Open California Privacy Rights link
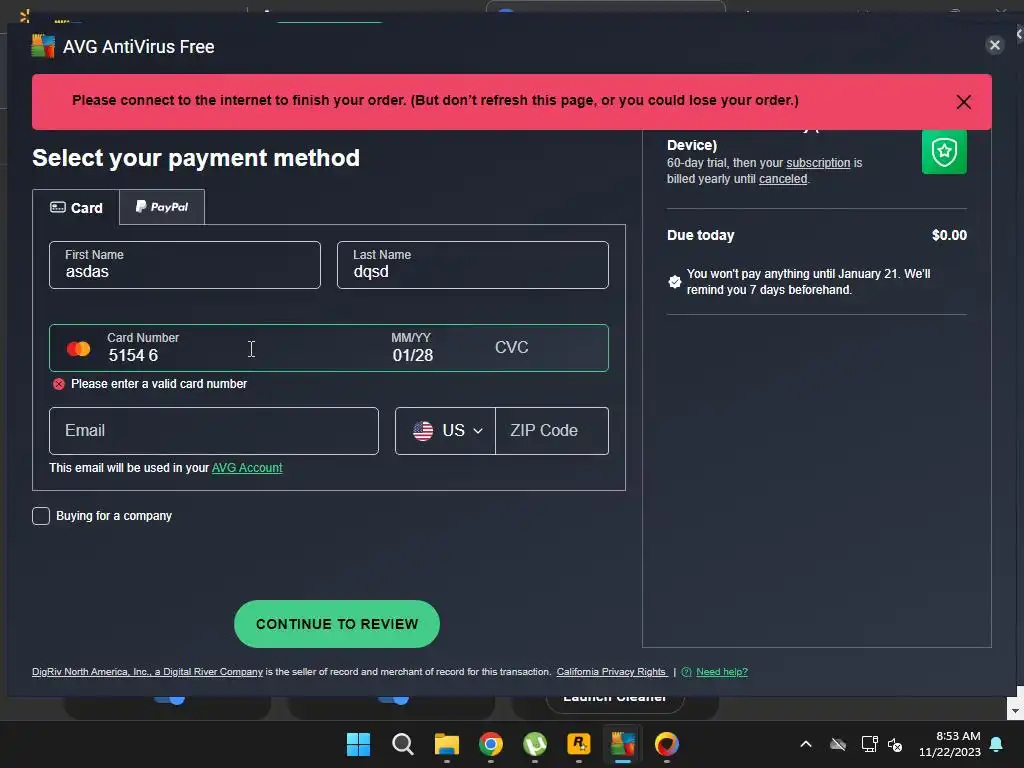Viewport: 1024px width, 768px height. [611, 671]
